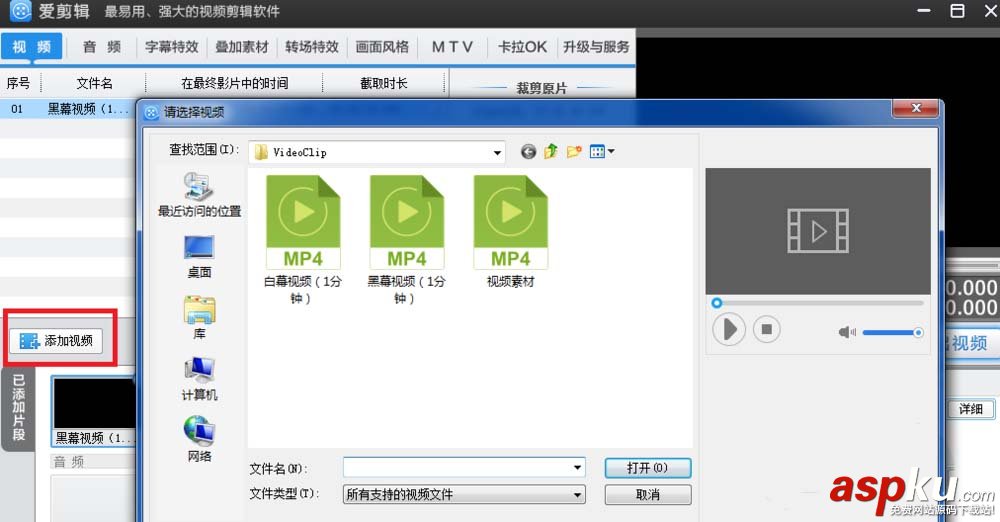Image resolution: width=1000 pixels, height=522 pixels.
Task: Open 网络 in the places sidebar
Action: 199,439
